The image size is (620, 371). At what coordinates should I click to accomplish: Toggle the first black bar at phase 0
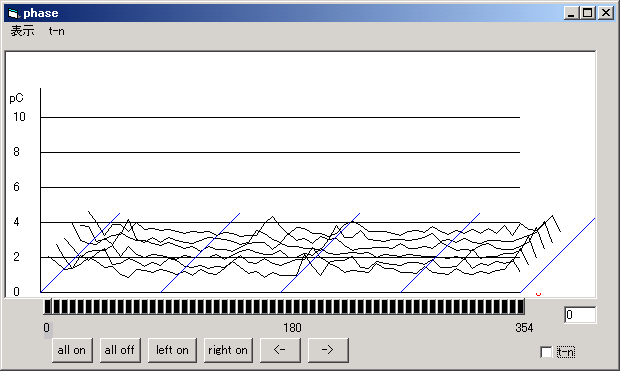point(47,307)
